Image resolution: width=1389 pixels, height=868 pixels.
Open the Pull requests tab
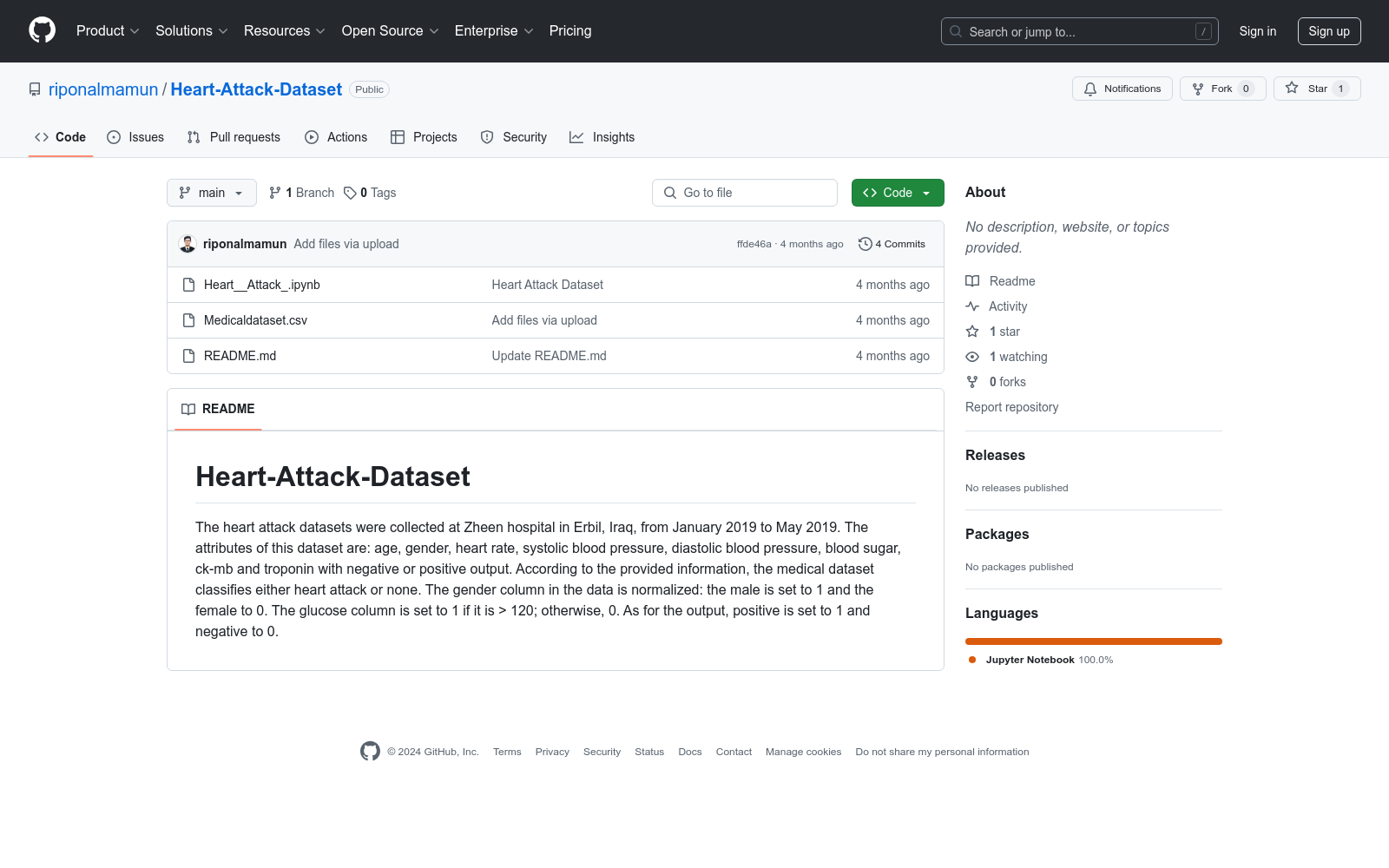click(x=234, y=137)
